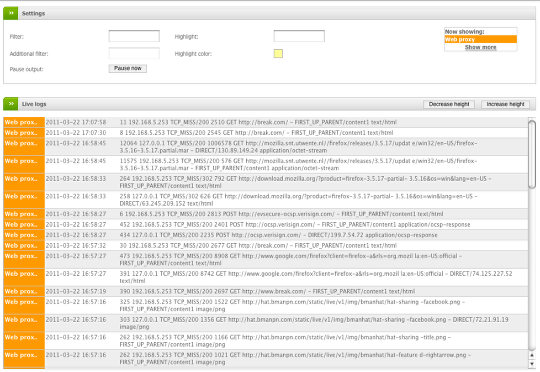This screenshot has width=540, height=372.
Task: Click the Live logs header title
Action: [x=34, y=104]
